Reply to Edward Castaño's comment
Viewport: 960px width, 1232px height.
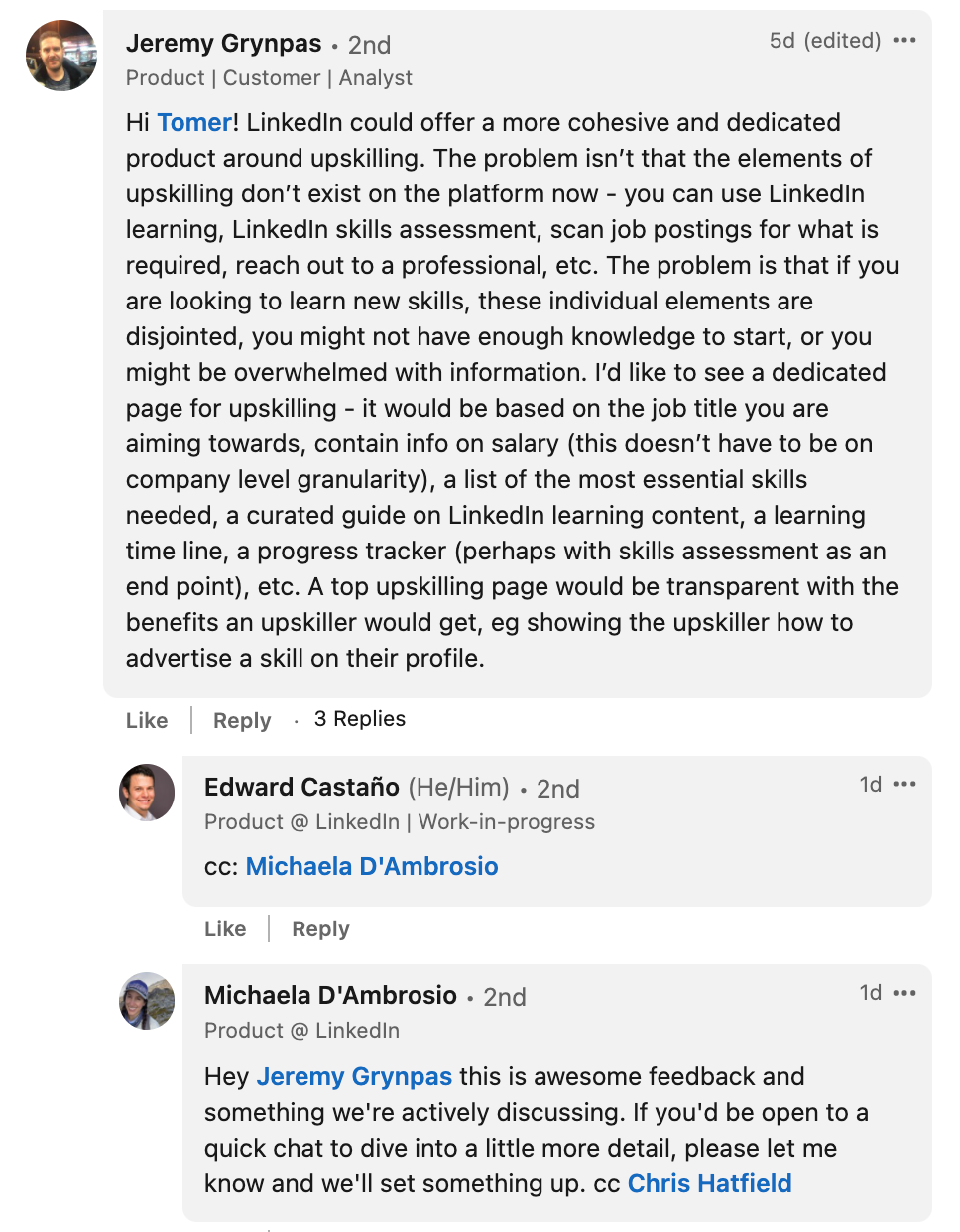(x=320, y=929)
